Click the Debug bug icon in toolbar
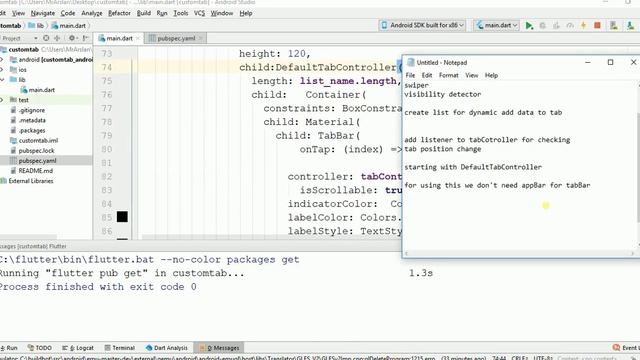Viewport: 640px width, 360px height. coord(542,25)
